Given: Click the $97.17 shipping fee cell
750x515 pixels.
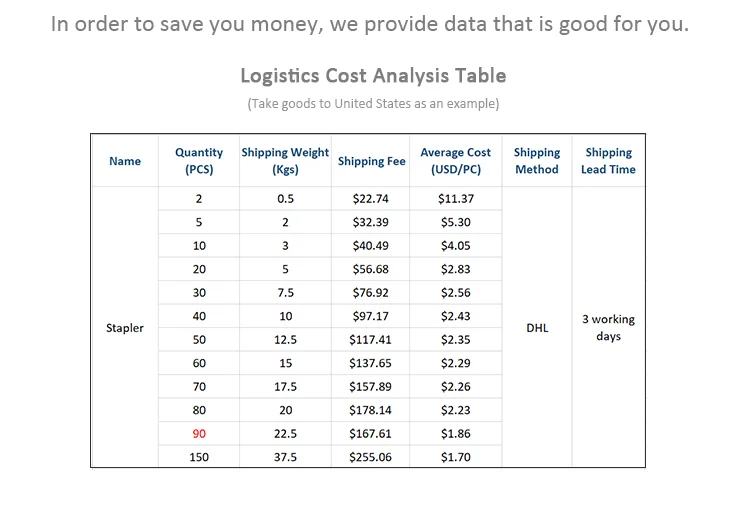Looking at the screenshot, I should click(370, 316).
